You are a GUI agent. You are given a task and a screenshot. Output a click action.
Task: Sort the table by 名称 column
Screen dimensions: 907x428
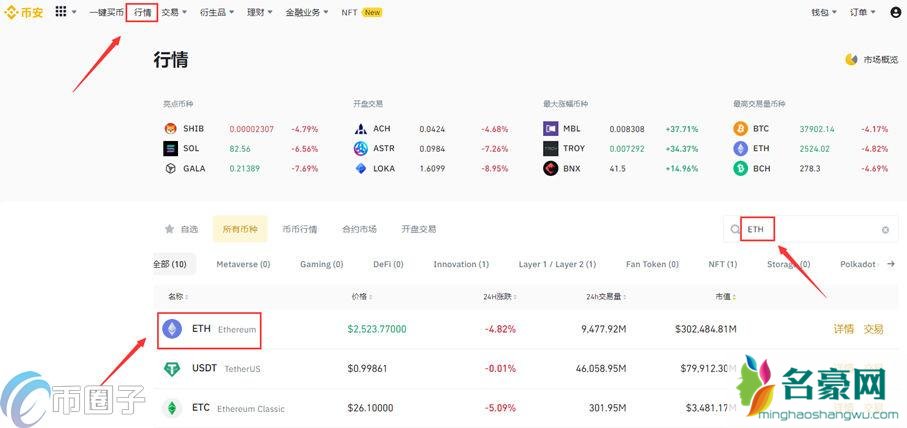pos(178,297)
